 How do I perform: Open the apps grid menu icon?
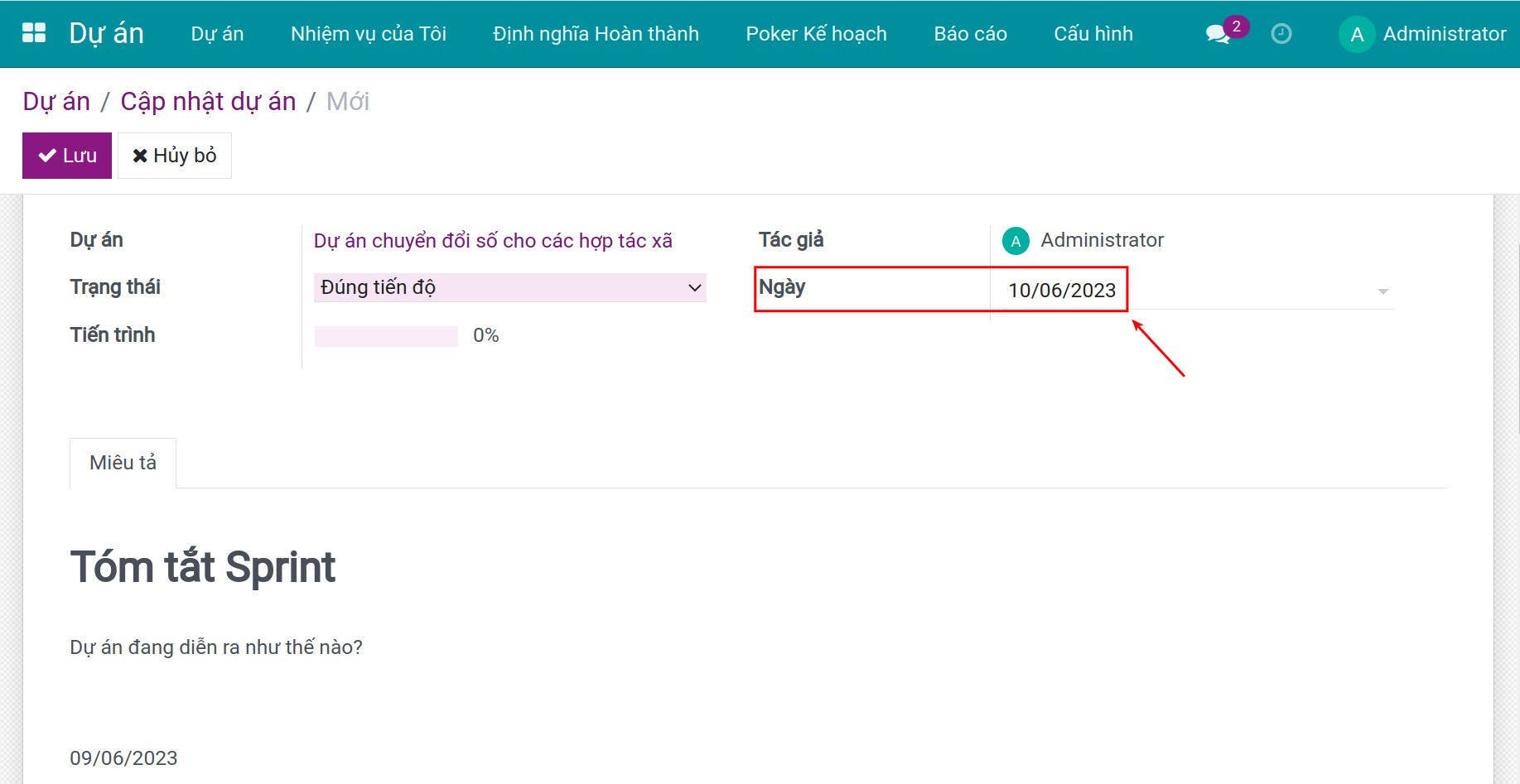click(x=34, y=33)
